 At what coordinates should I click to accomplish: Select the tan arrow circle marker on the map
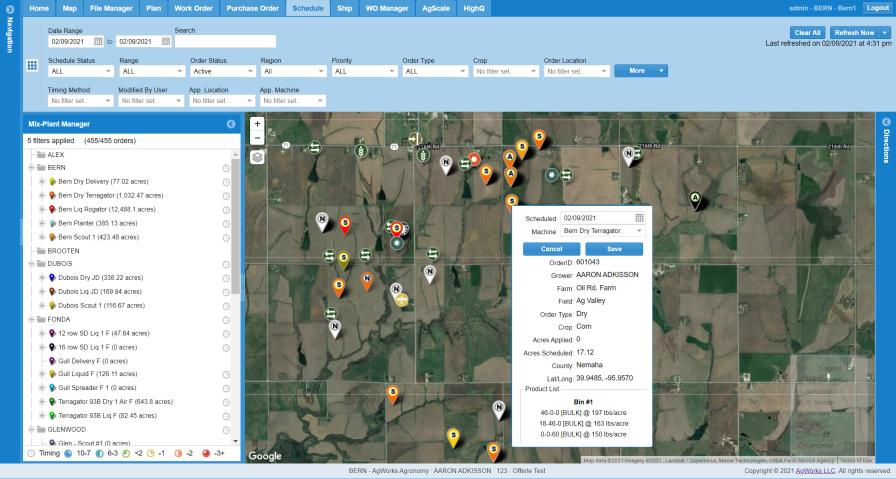[x=415, y=138]
